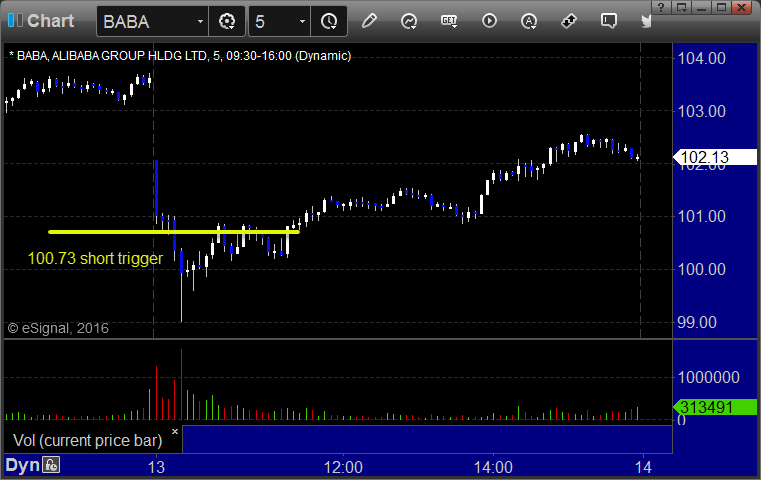761x480 pixels.
Task: Select the yellow short trigger line
Action: (x=174, y=232)
